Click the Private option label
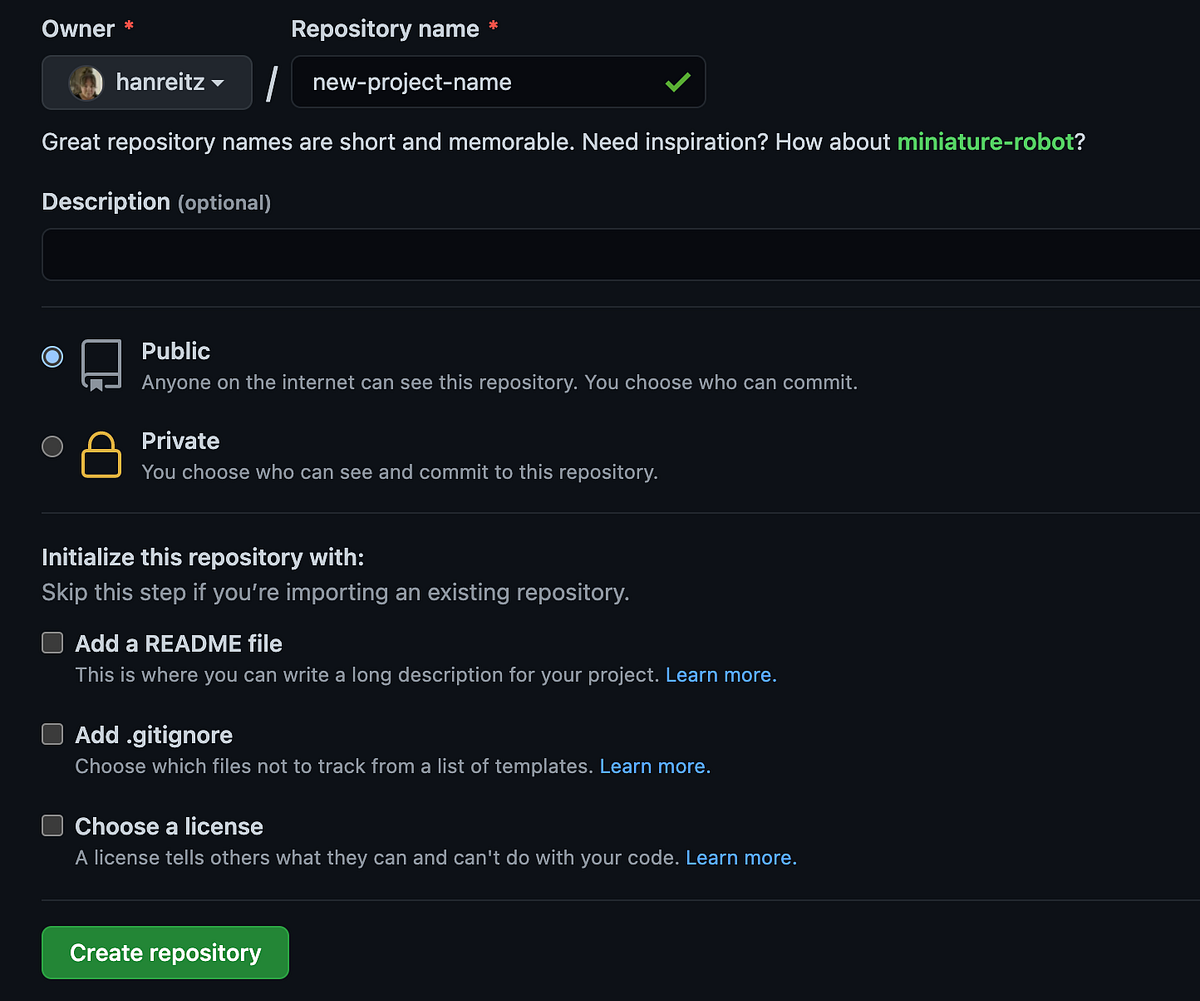Viewport: 1200px width, 1001px height. (180, 441)
